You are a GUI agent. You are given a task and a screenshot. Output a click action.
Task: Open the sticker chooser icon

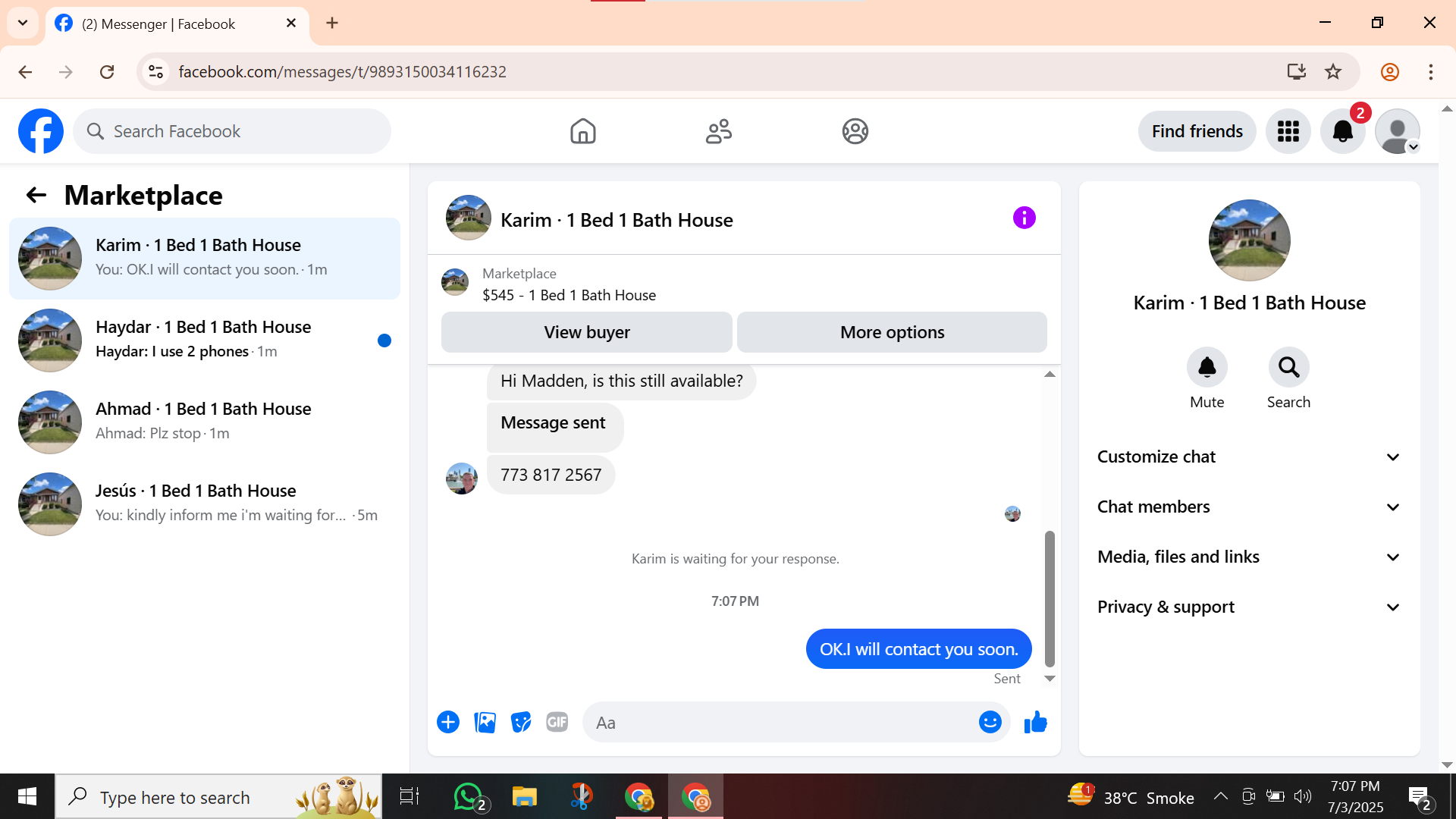tap(521, 722)
